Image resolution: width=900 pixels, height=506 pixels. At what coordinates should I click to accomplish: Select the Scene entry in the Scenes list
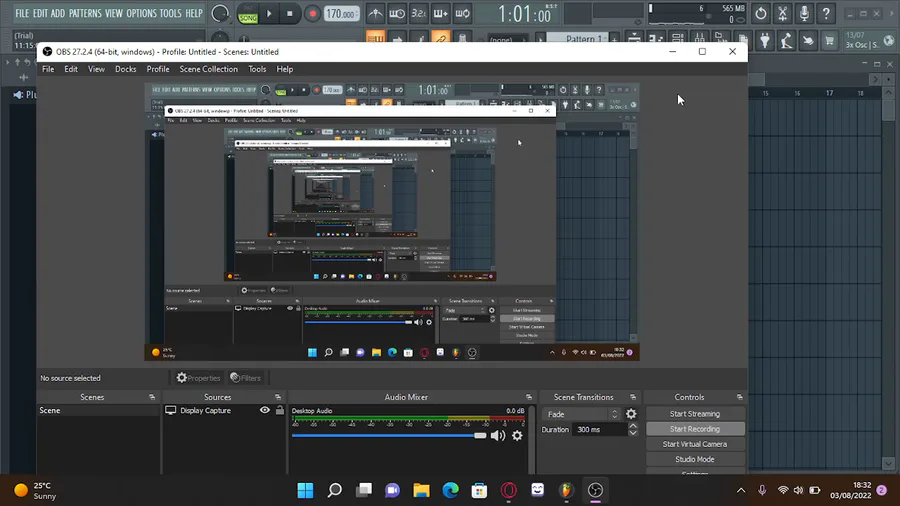[98, 410]
